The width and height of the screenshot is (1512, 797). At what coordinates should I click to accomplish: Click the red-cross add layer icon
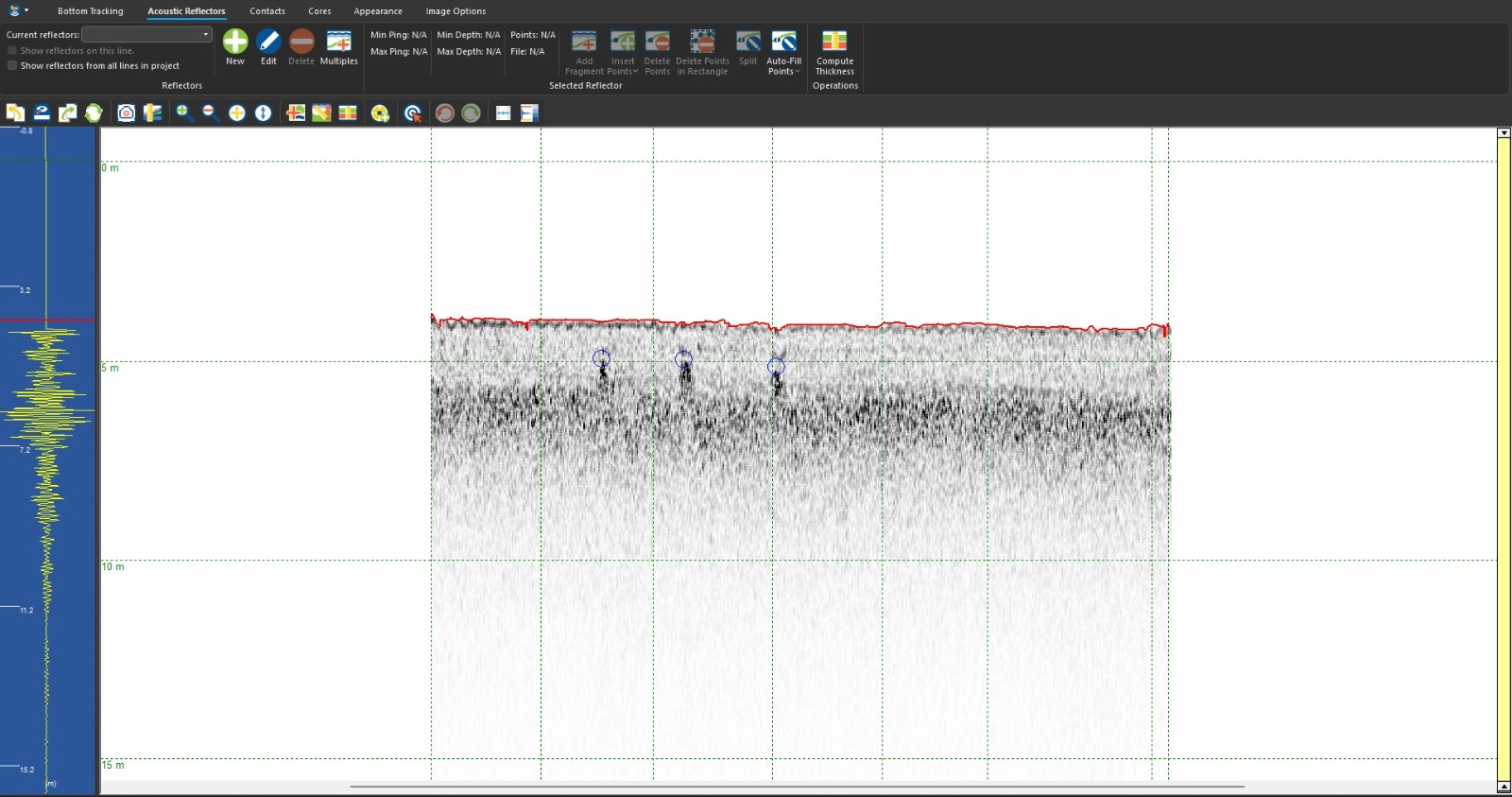(296, 113)
